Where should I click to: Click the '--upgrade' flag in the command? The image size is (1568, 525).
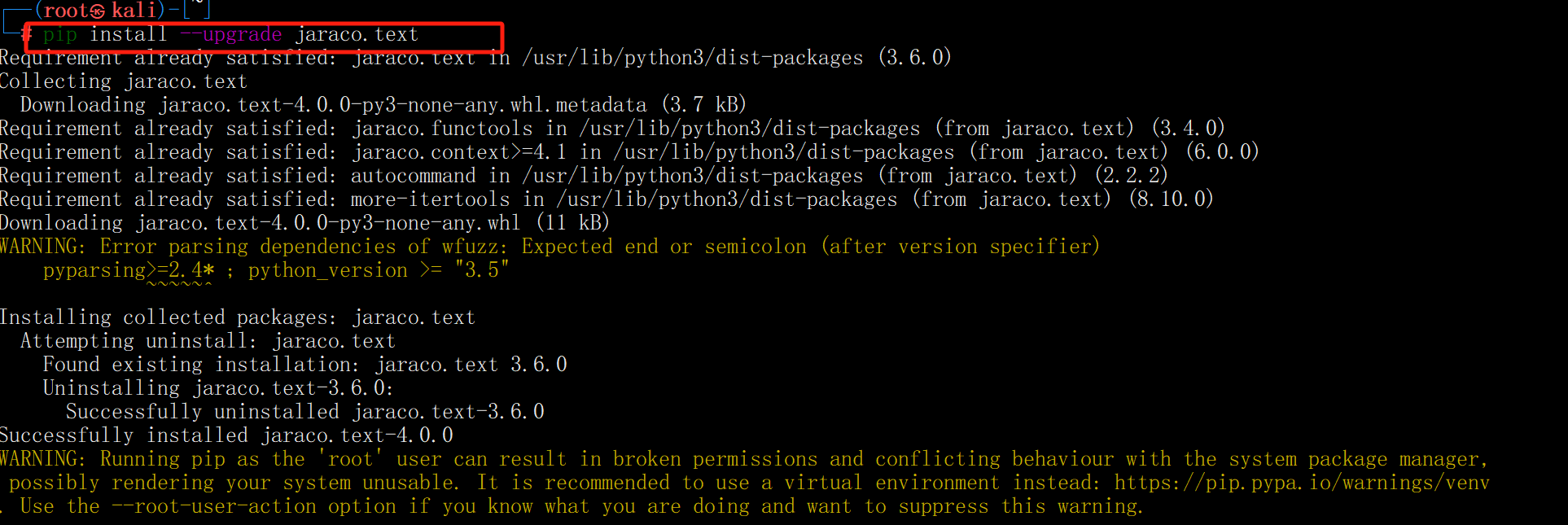231,34
